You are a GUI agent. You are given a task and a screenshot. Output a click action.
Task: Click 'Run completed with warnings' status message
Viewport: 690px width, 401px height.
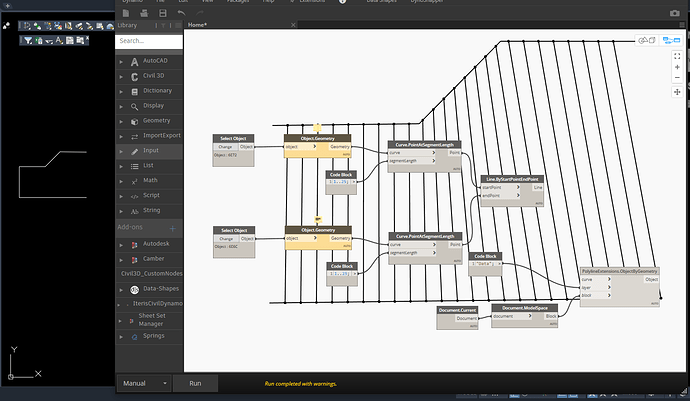coord(301,384)
